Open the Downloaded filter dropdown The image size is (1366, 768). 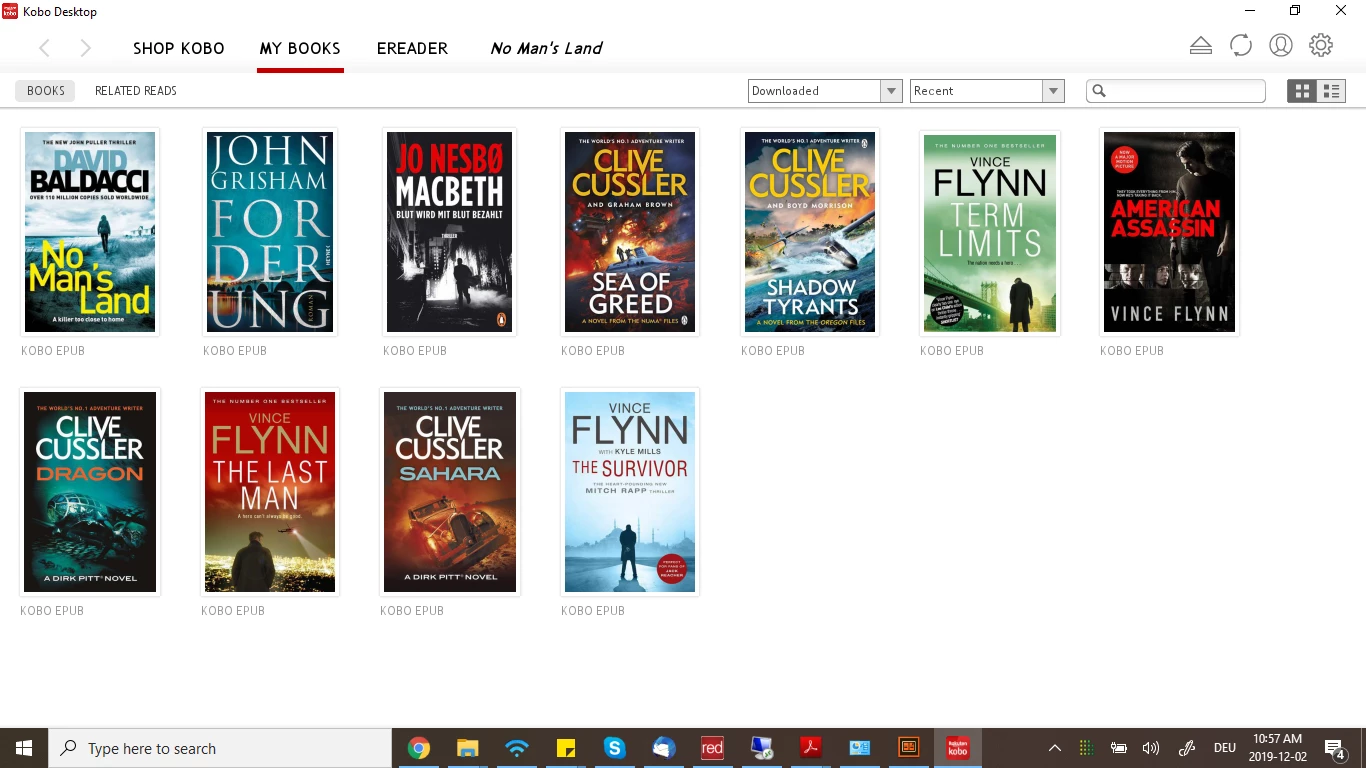coord(825,91)
